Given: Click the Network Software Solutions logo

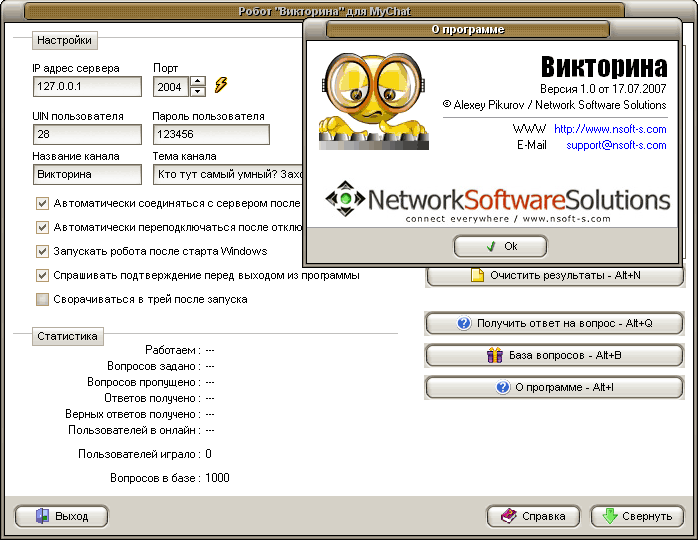Looking at the screenshot, I should [x=498, y=202].
